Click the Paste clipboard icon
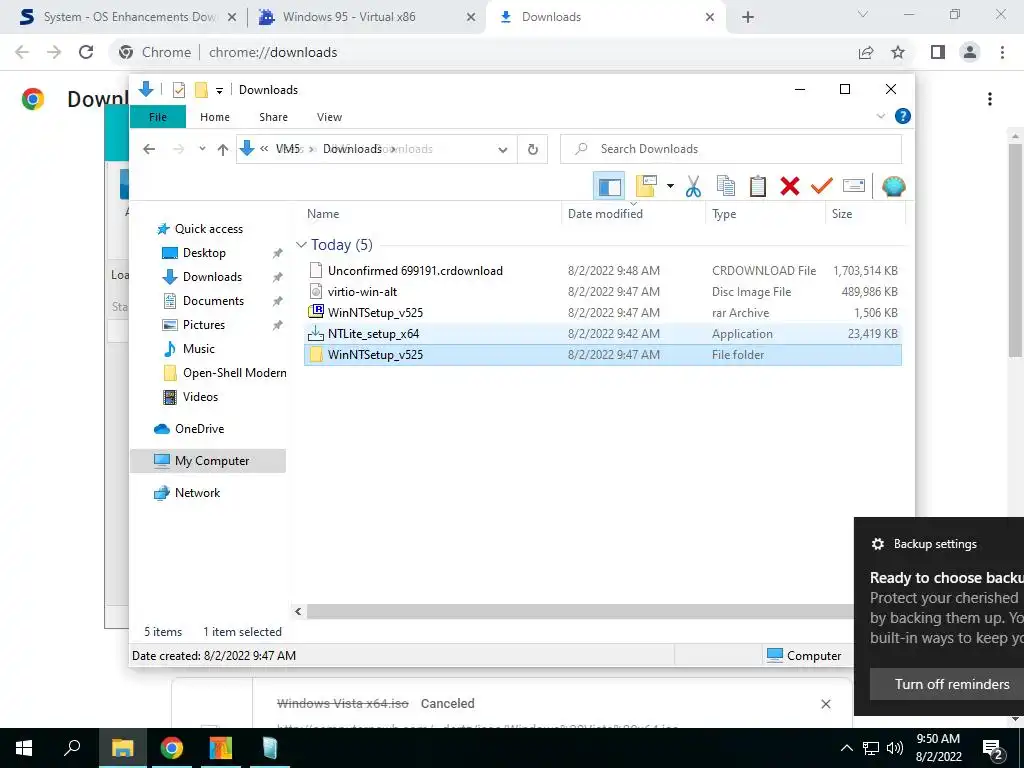 [x=758, y=187]
